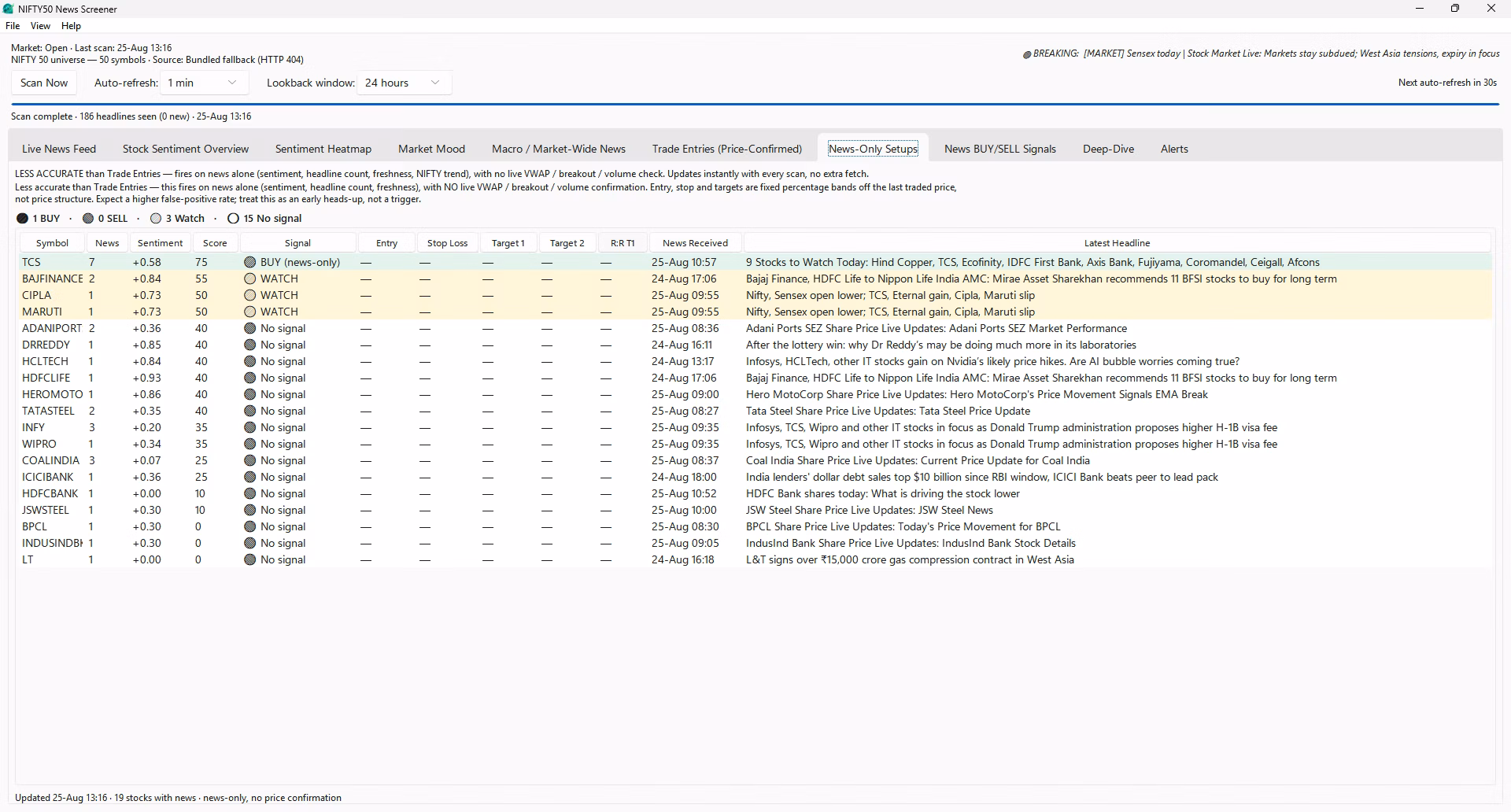Image resolution: width=1511 pixels, height=812 pixels.
Task: Click the No signal icon in HDFCLIFE row
Action: 250,378
